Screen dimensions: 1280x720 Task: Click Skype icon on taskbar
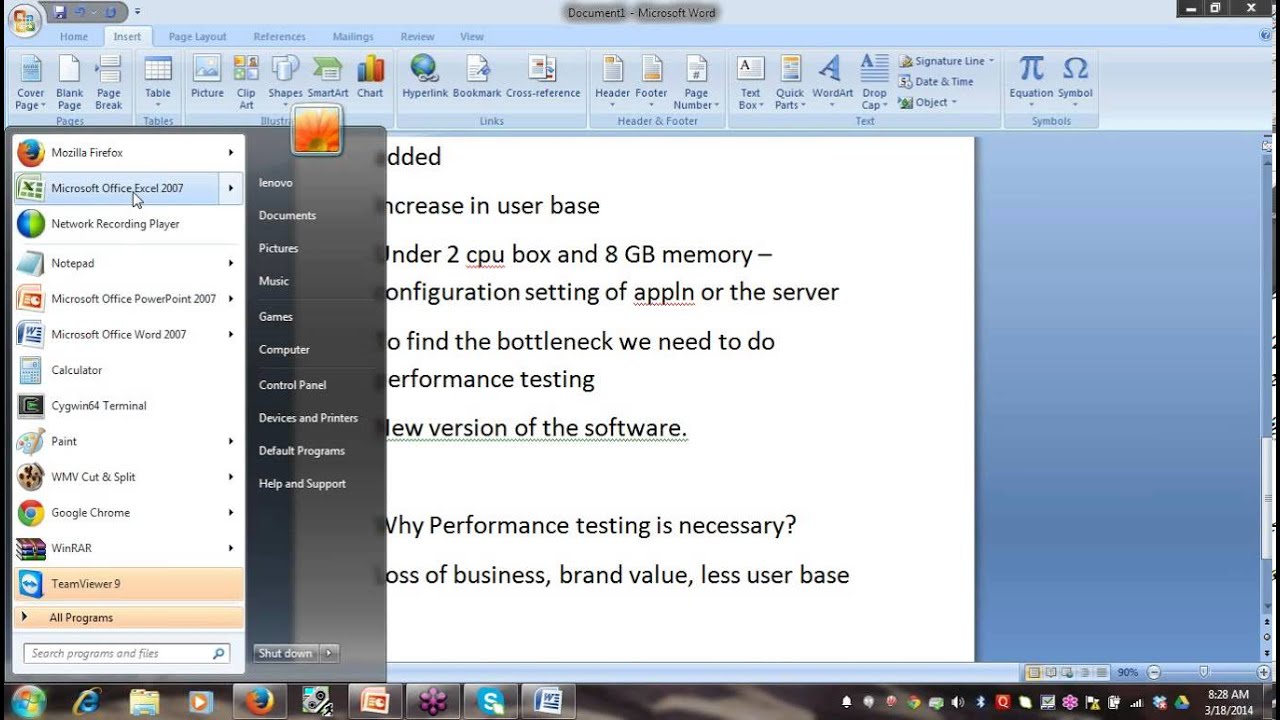[x=490, y=701]
